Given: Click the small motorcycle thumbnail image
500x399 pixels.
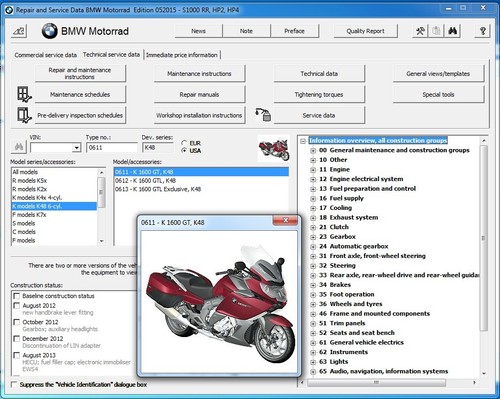Looking at the screenshot, I should pyautogui.click(x=274, y=148).
